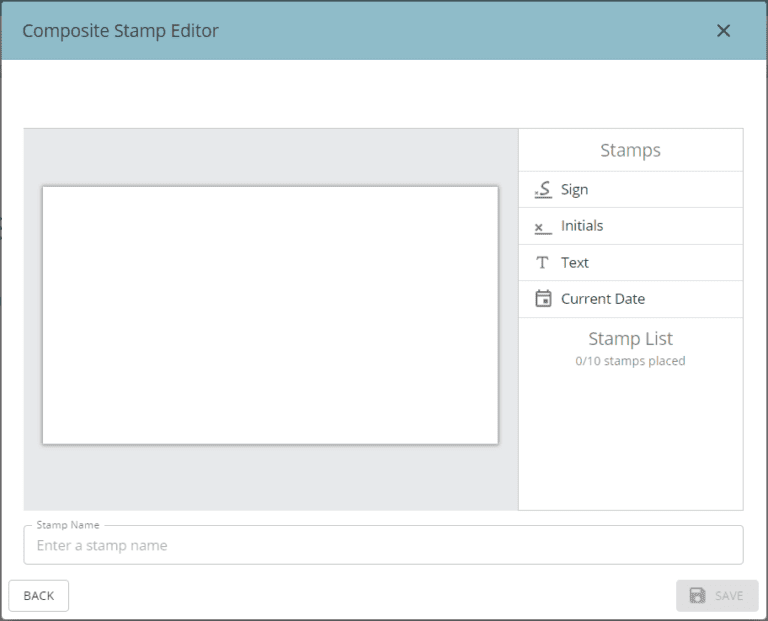This screenshot has height=621, width=768.
Task: Select the Text stamp option label
Action: pyautogui.click(x=575, y=263)
